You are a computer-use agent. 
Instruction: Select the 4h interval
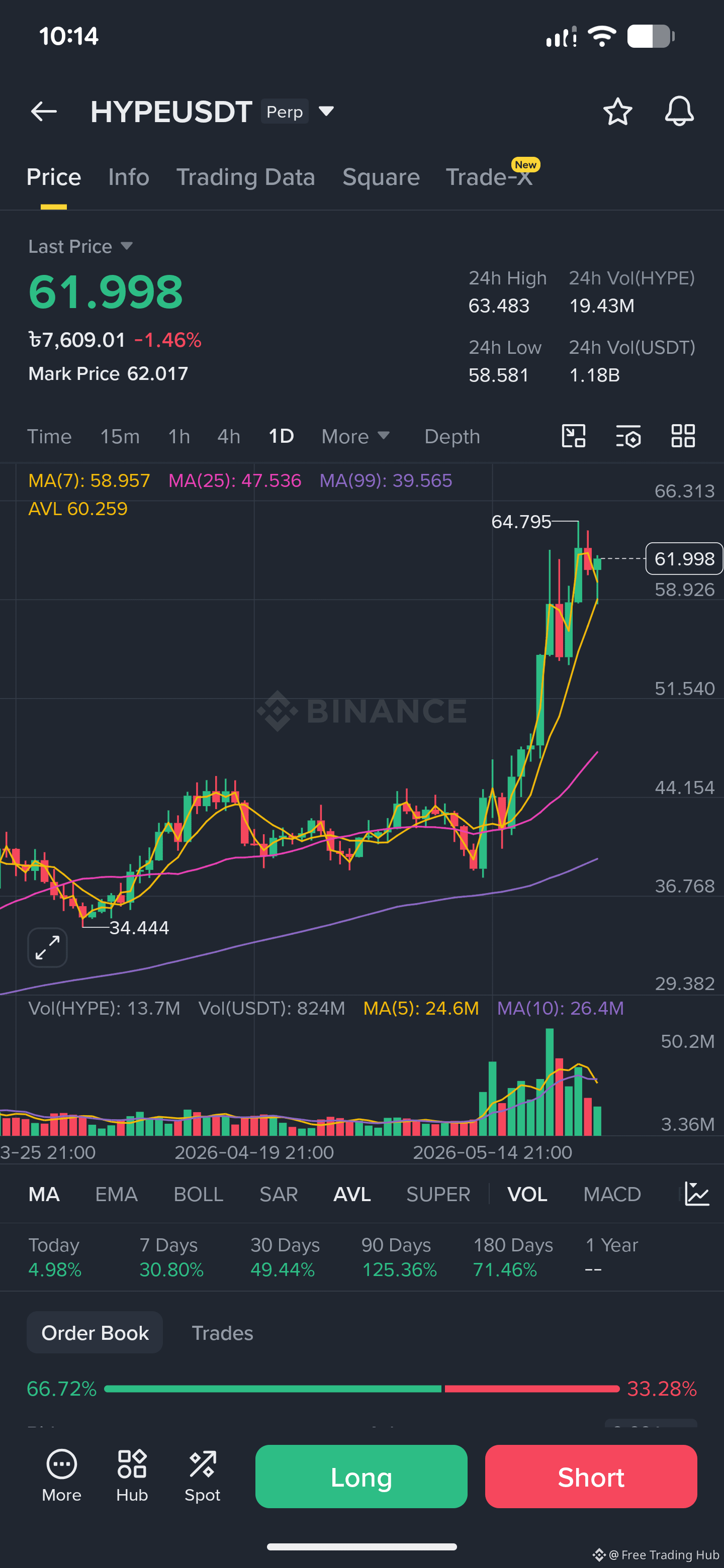229,436
